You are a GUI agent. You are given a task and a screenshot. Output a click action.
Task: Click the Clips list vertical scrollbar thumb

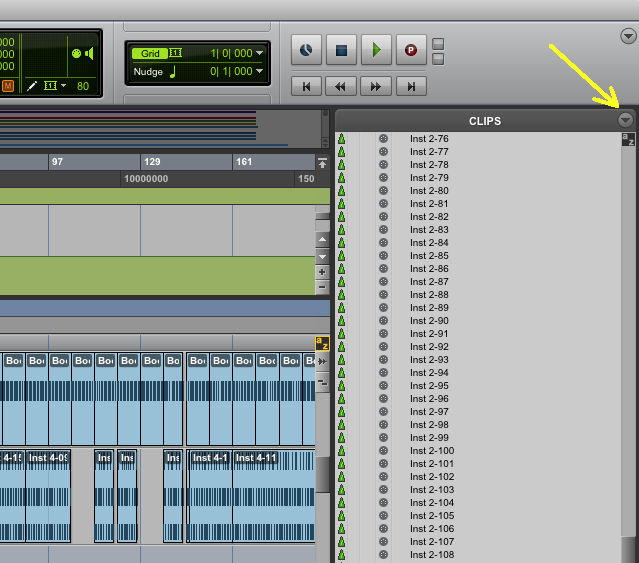click(x=628, y=550)
